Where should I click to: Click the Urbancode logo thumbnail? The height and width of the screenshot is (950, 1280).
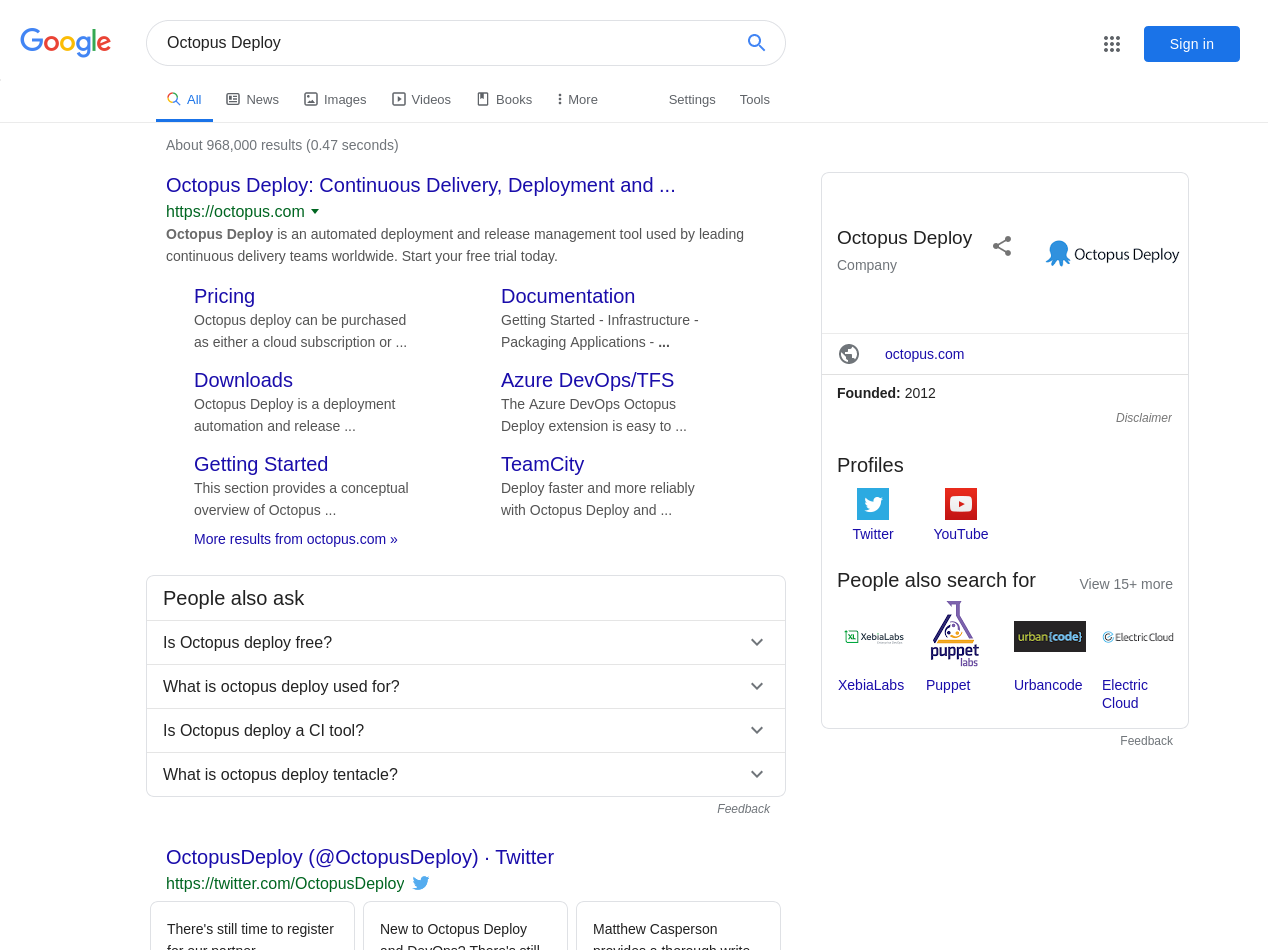click(1049, 637)
